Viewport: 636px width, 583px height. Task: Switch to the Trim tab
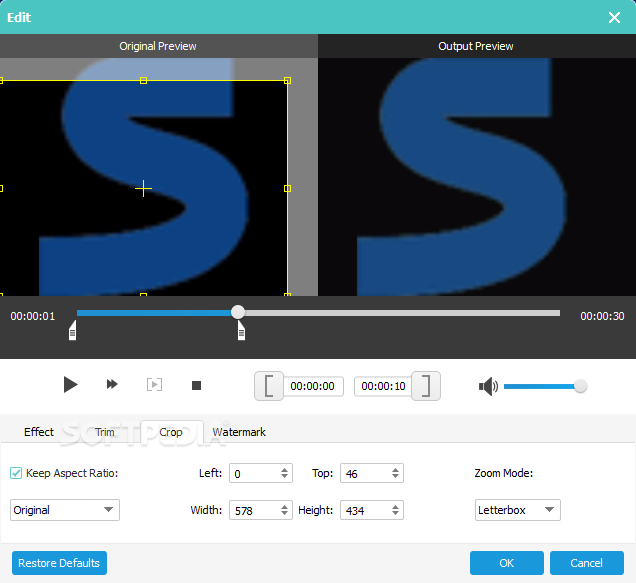coord(105,432)
